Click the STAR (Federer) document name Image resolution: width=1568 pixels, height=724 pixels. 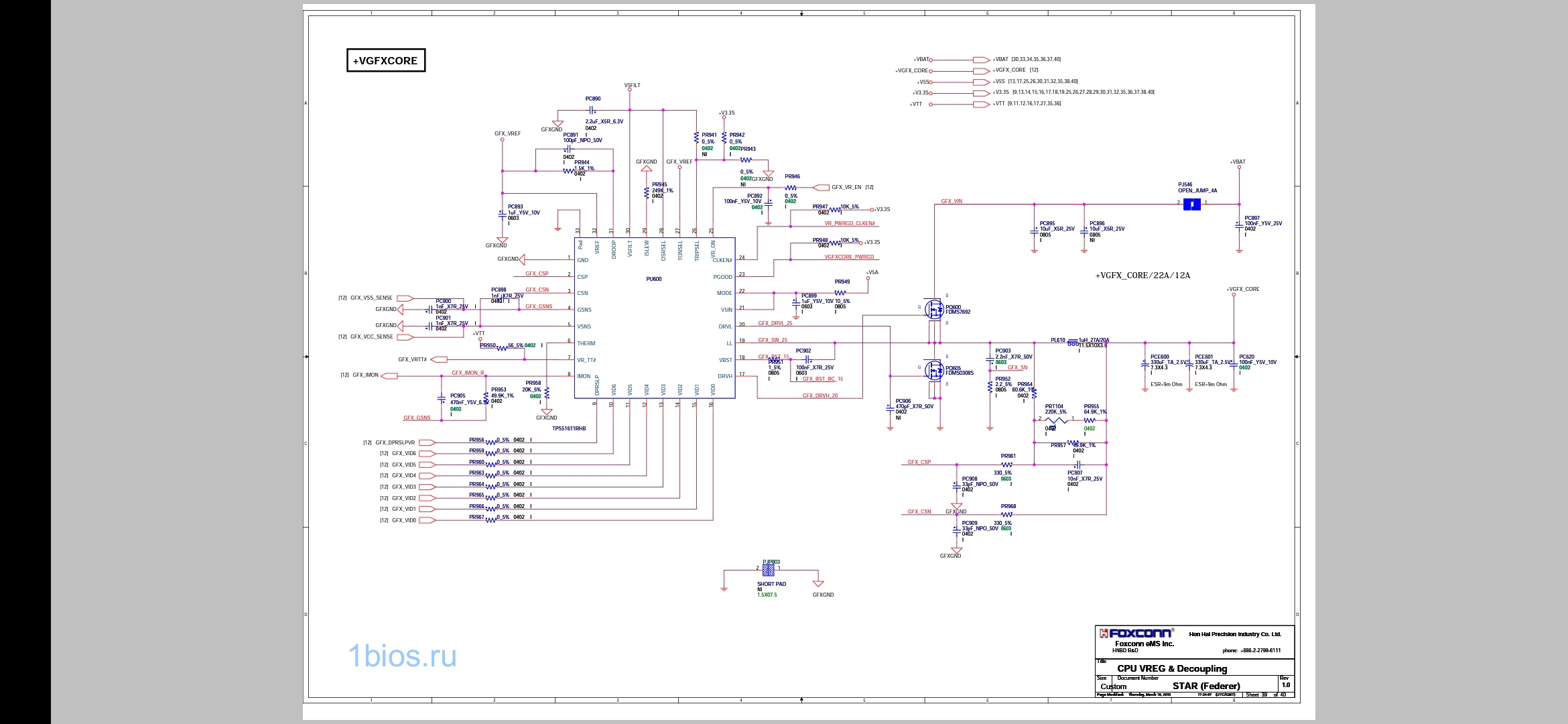point(1206,686)
